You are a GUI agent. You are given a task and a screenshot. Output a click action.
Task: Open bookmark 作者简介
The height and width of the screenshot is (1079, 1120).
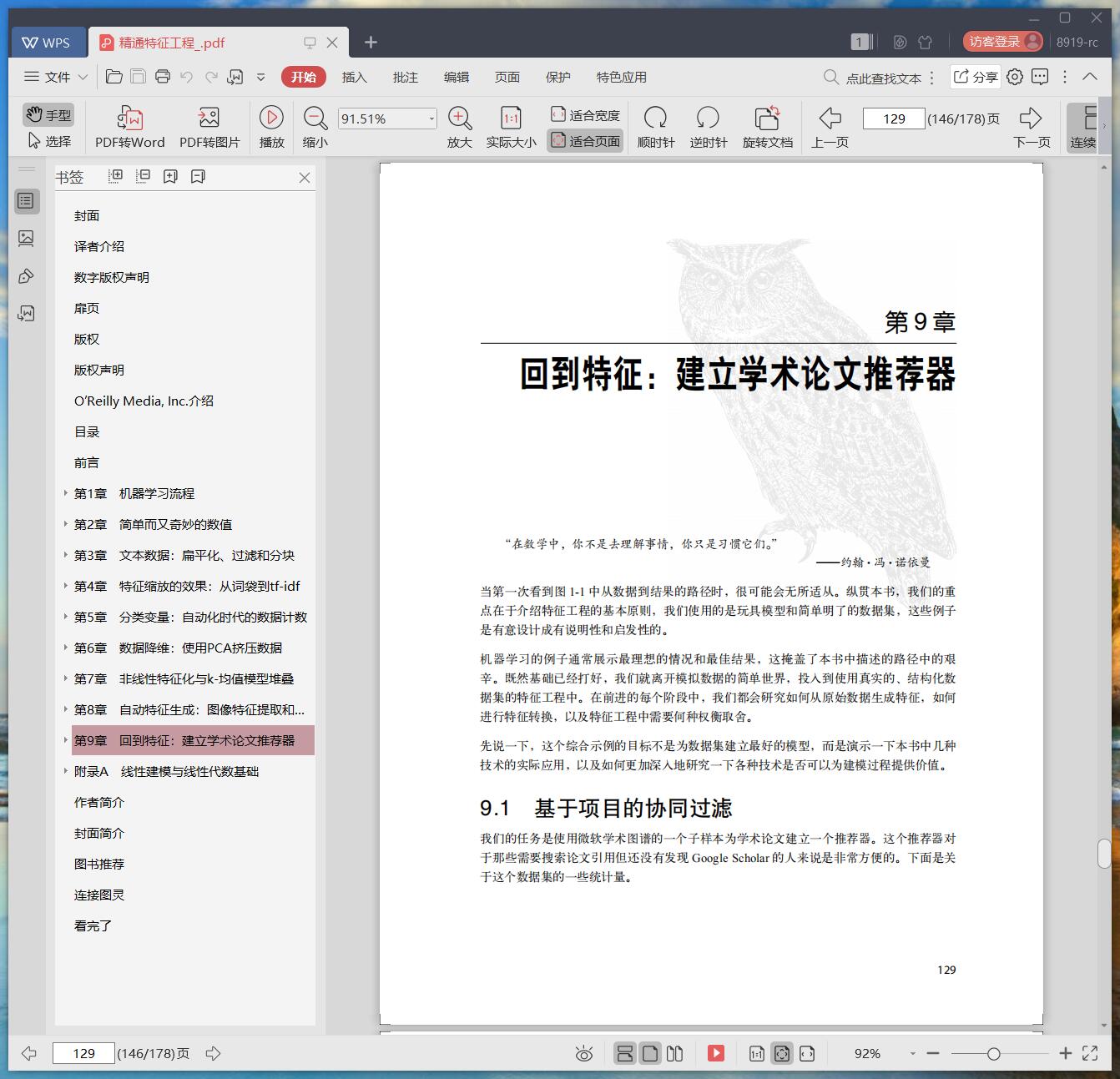(x=99, y=802)
